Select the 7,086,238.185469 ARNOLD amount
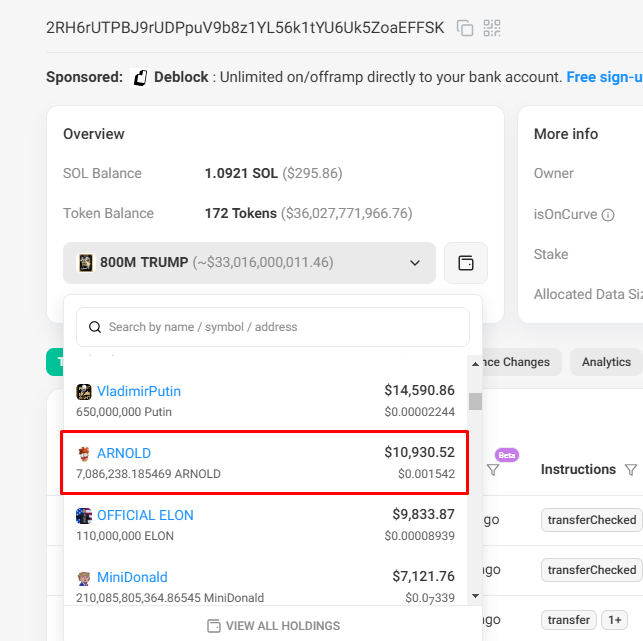The image size is (643, 641). coord(148,474)
